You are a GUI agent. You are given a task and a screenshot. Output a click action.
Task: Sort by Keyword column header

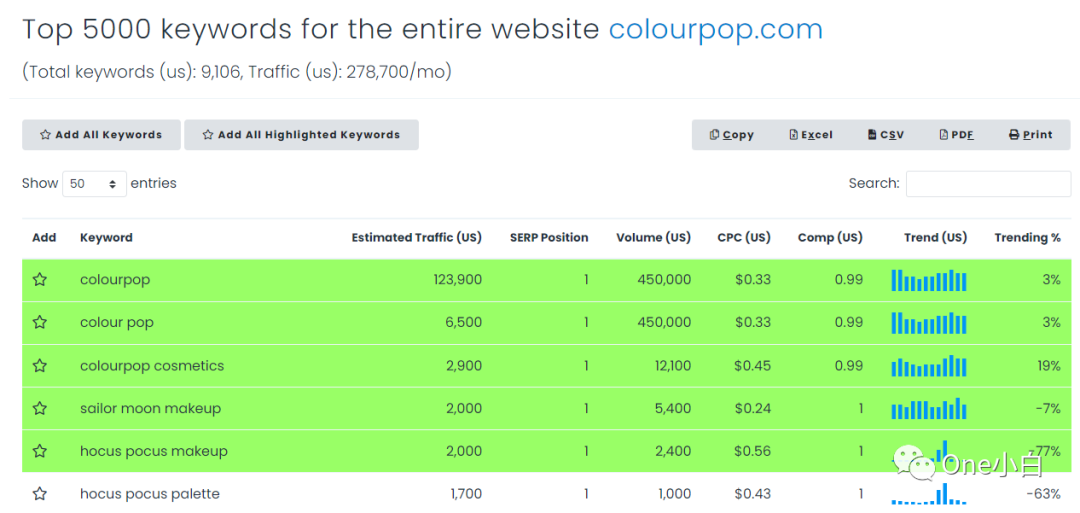click(106, 238)
